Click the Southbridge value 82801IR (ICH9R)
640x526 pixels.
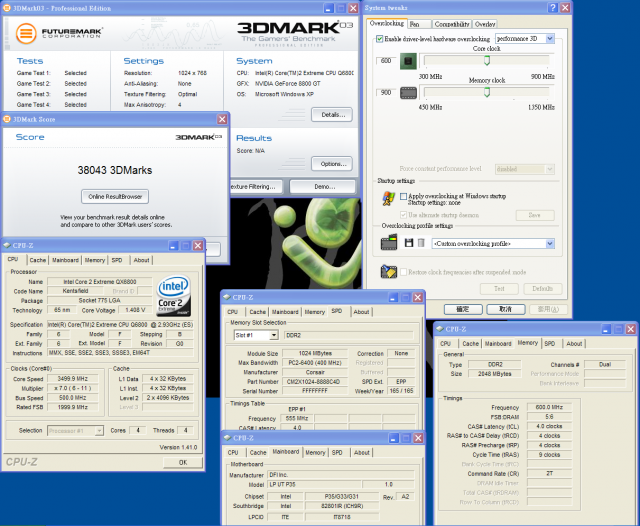(x=342, y=506)
